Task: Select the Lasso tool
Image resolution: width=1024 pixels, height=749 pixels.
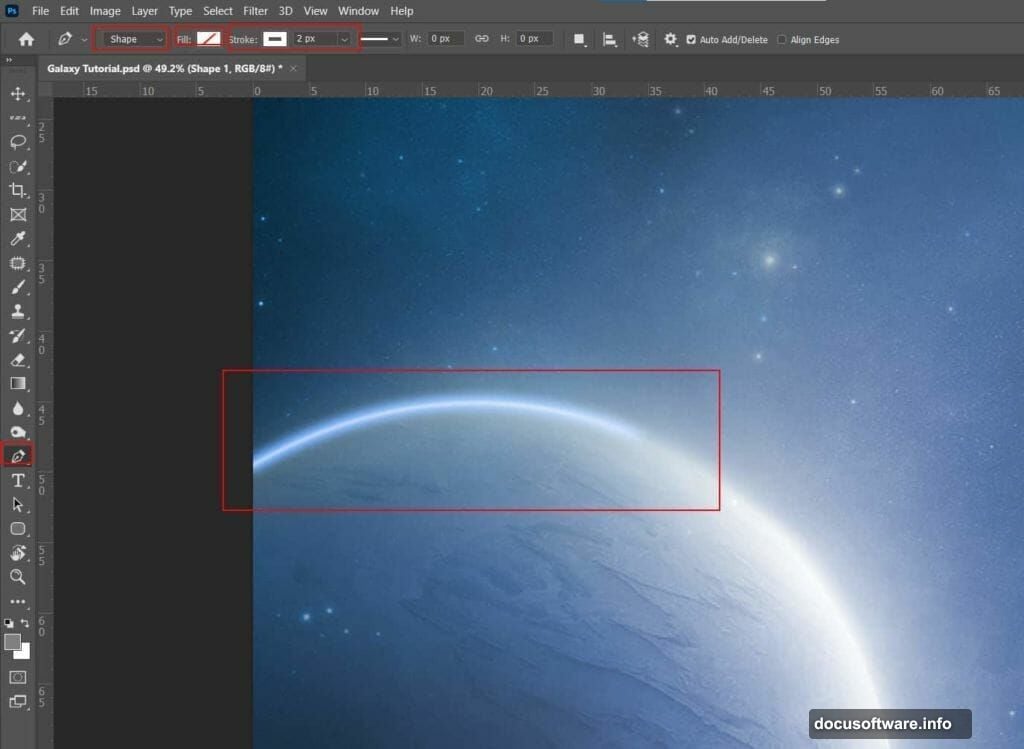Action: [x=16, y=142]
